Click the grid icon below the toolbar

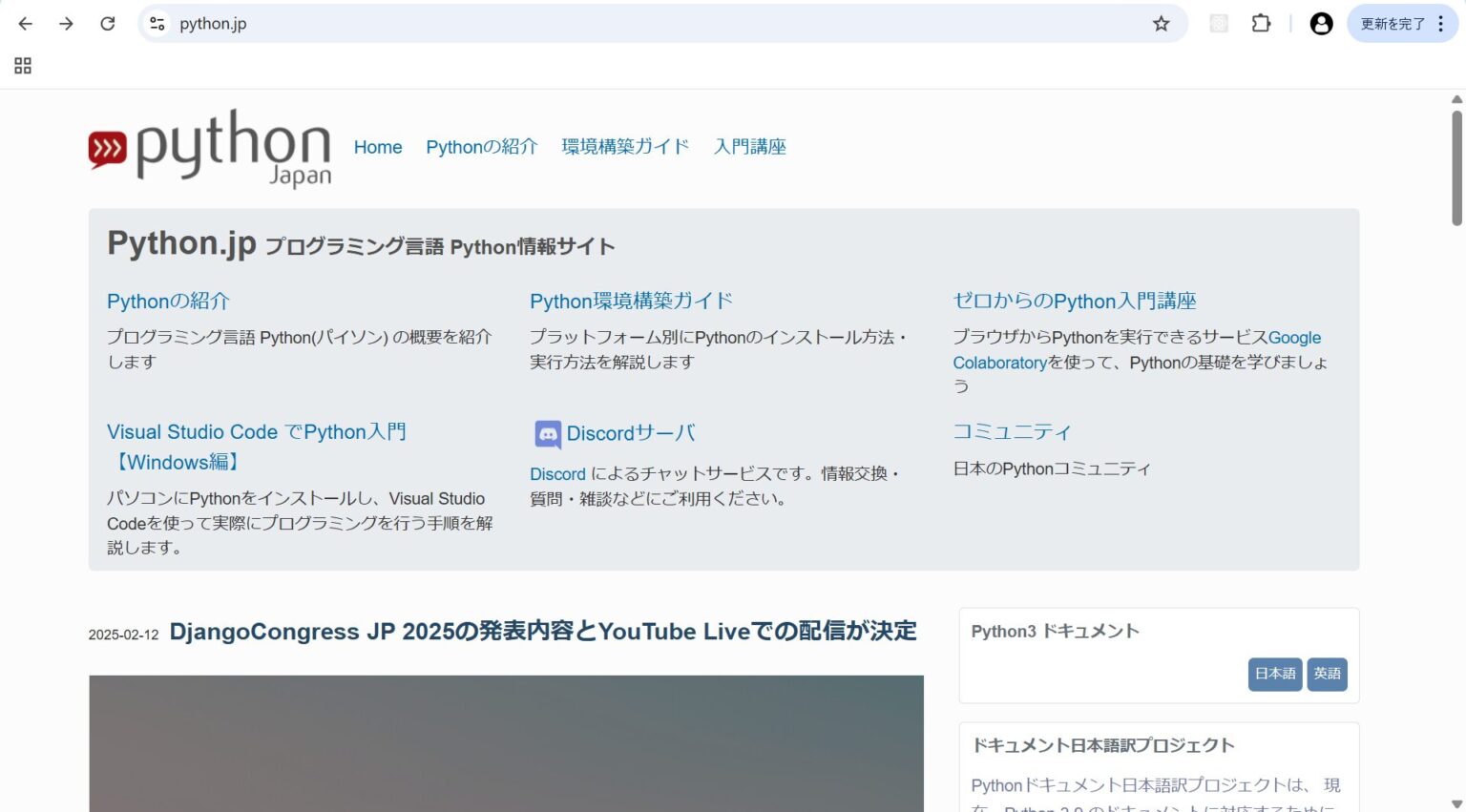(x=22, y=65)
